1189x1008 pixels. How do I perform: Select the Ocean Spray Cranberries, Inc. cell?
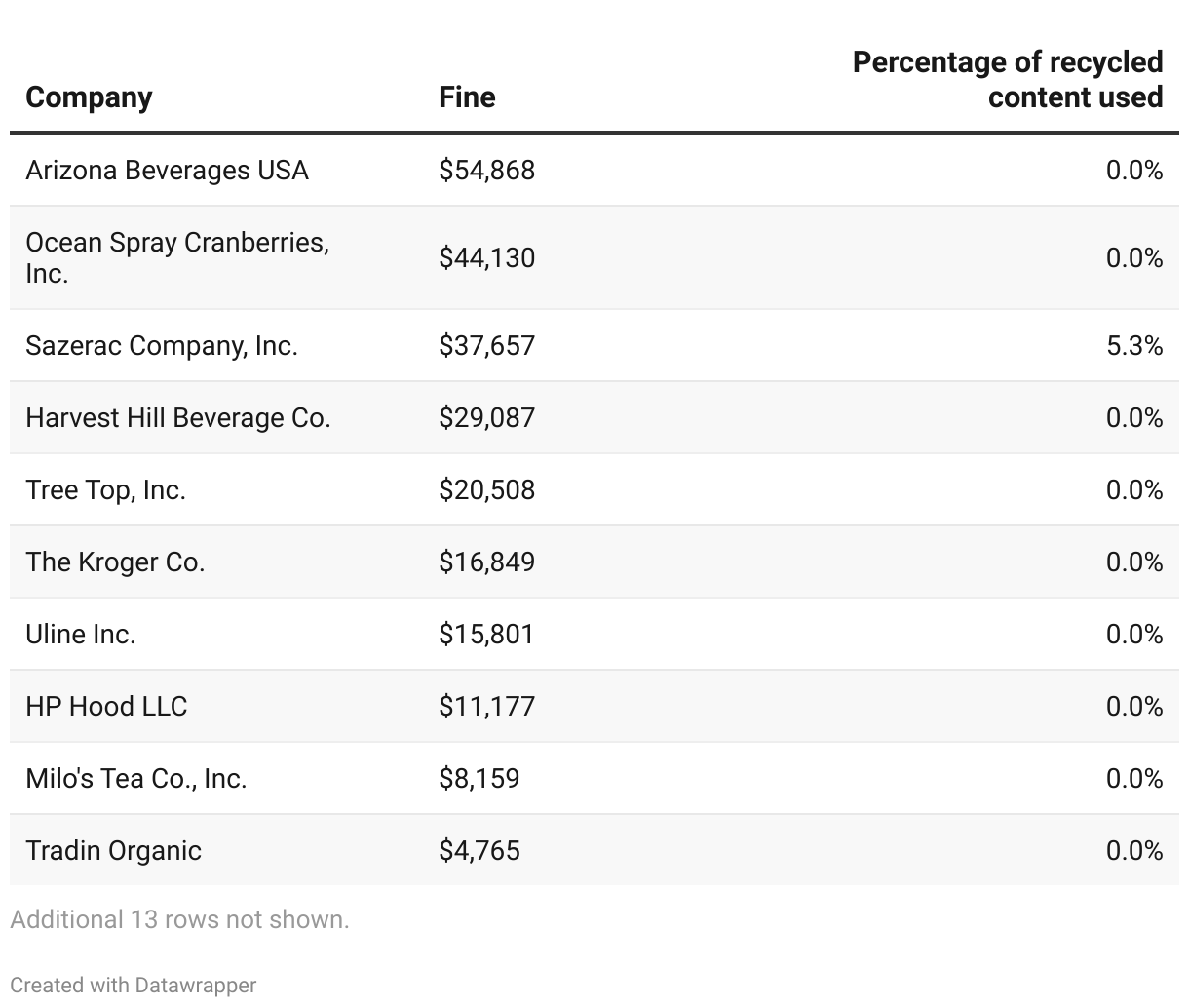(x=177, y=257)
